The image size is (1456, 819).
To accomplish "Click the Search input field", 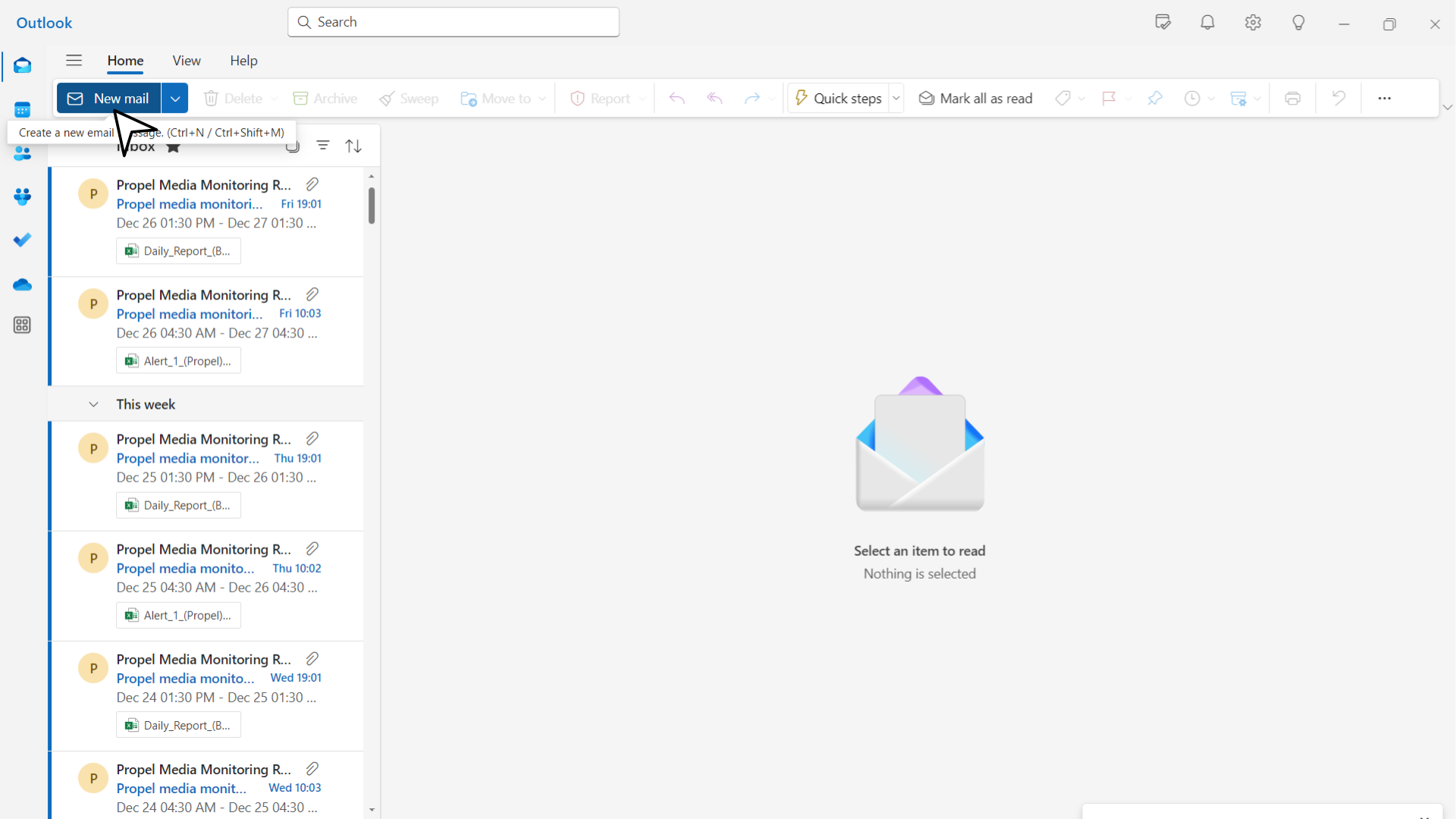I will click(453, 22).
